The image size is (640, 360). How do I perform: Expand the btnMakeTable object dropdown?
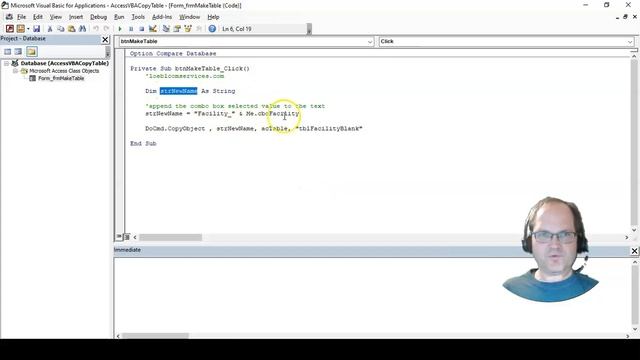click(x=370, y=42)
